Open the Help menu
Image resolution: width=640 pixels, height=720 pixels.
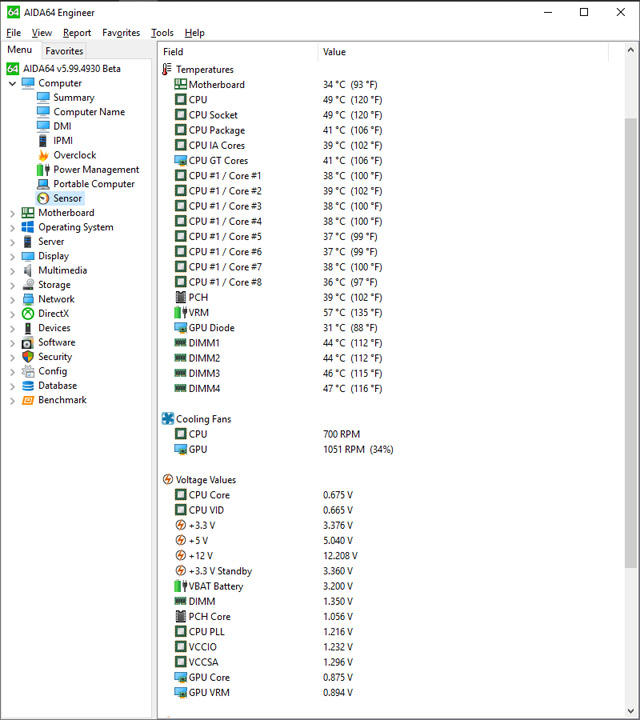click(x=195, y=33)
